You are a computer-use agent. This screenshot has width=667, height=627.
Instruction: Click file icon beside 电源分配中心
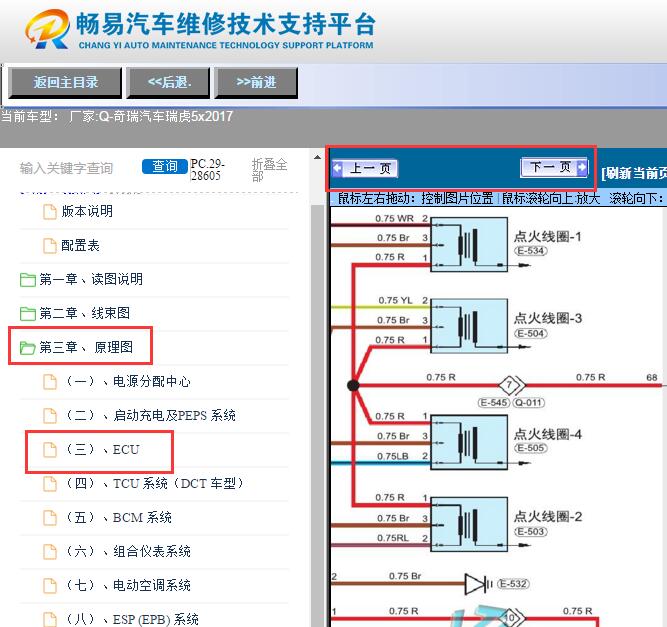(50, 382)
